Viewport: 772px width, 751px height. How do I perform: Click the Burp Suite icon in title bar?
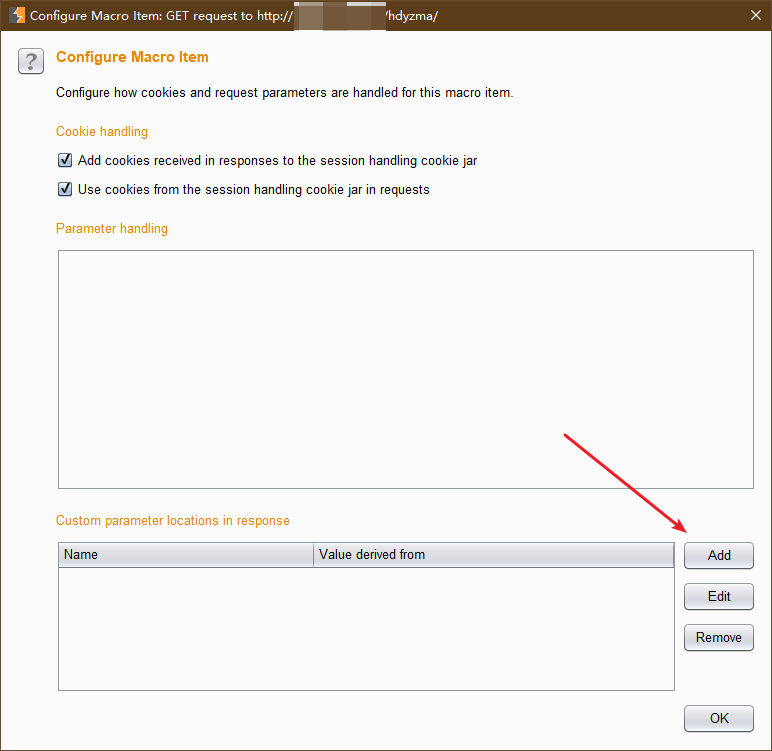coord(16,15)
